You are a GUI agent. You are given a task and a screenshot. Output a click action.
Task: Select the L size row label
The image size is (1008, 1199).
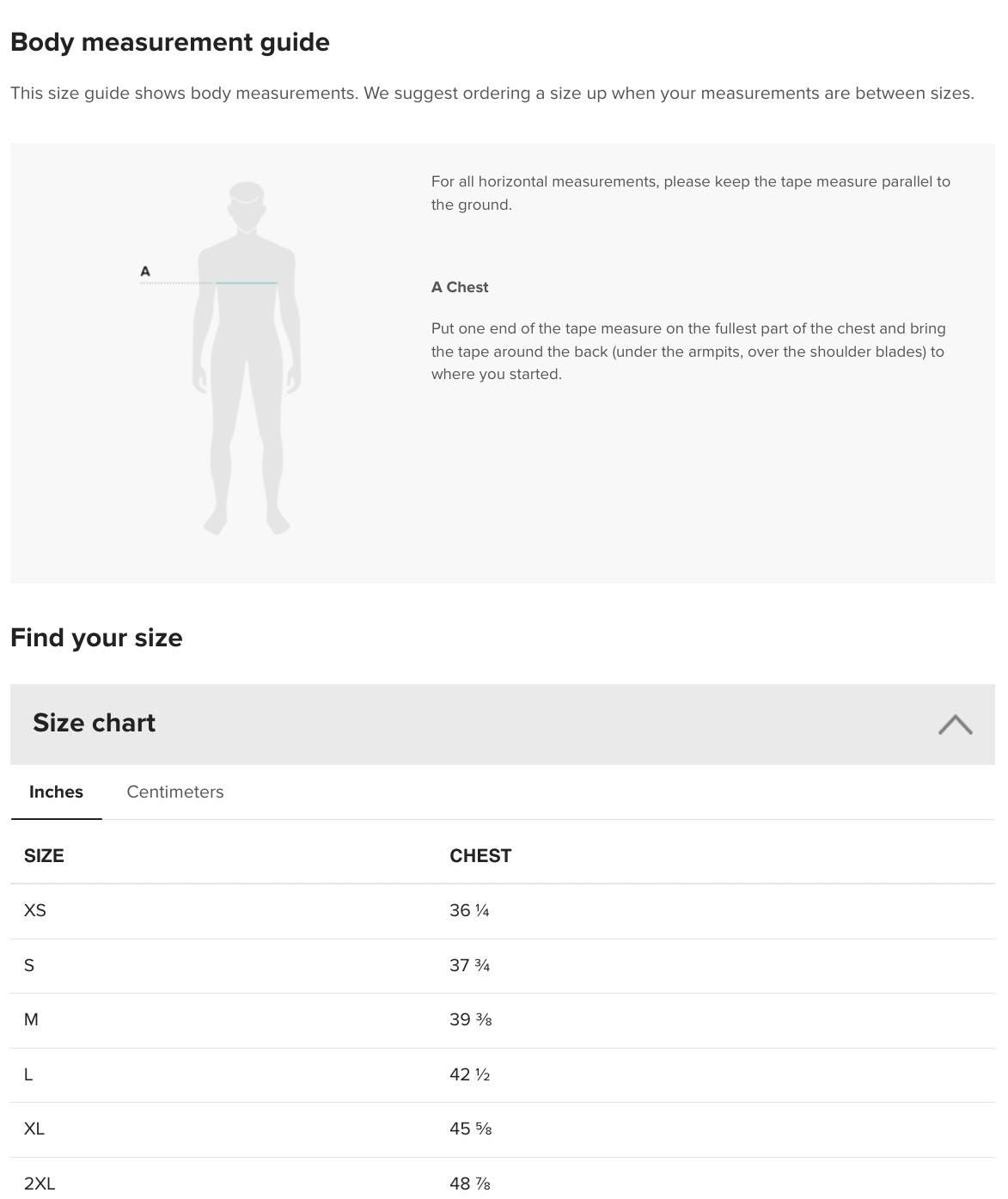click(x=28, y=1074)
